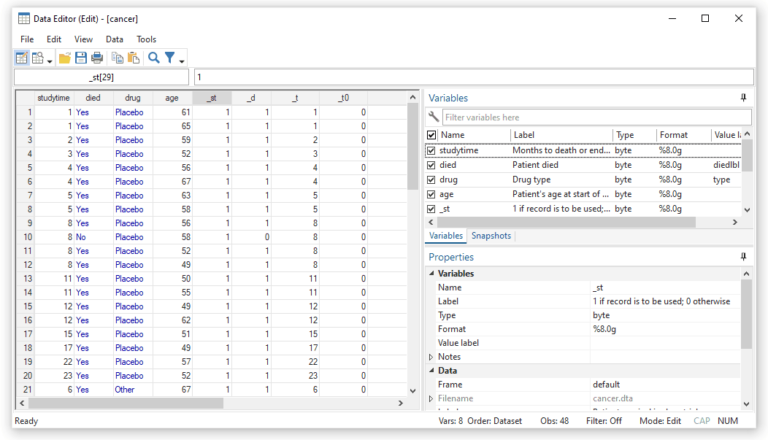Click the Paste clipboard icon
Image resolution: width=768 pixels, height=440 pixels.
tap(133, 58)
